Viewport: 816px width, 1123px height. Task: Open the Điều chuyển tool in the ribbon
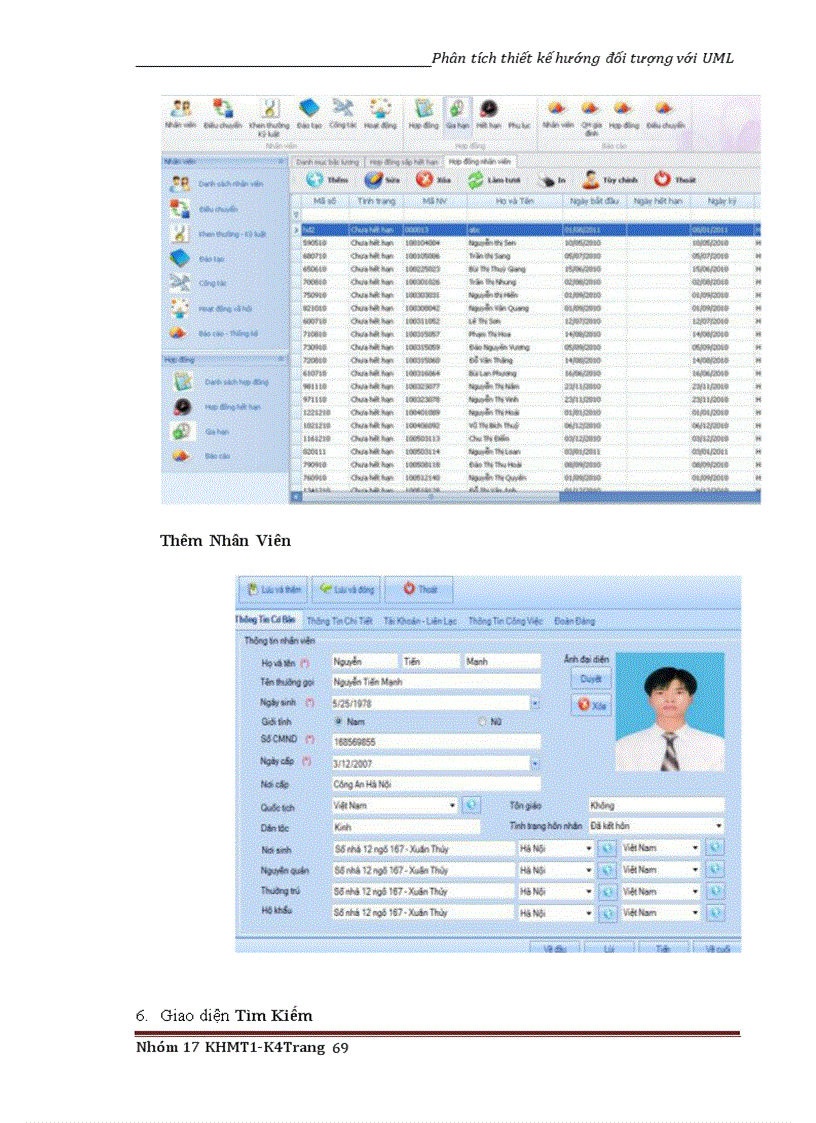tap(224, 108)
